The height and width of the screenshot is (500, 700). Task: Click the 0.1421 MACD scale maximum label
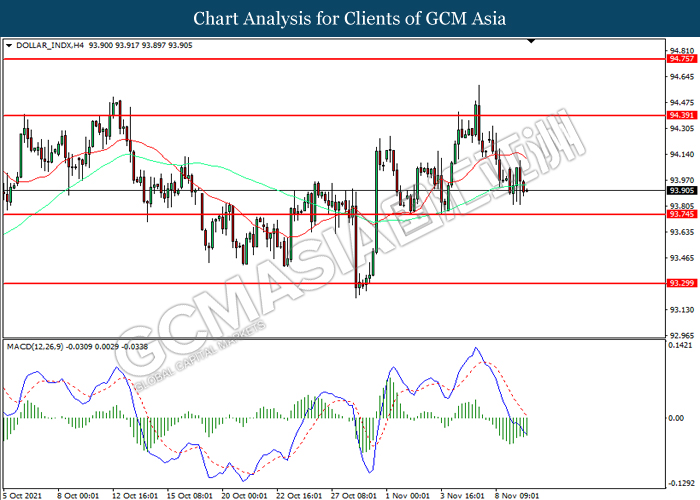pyautogui.click(x=680, y=346)
